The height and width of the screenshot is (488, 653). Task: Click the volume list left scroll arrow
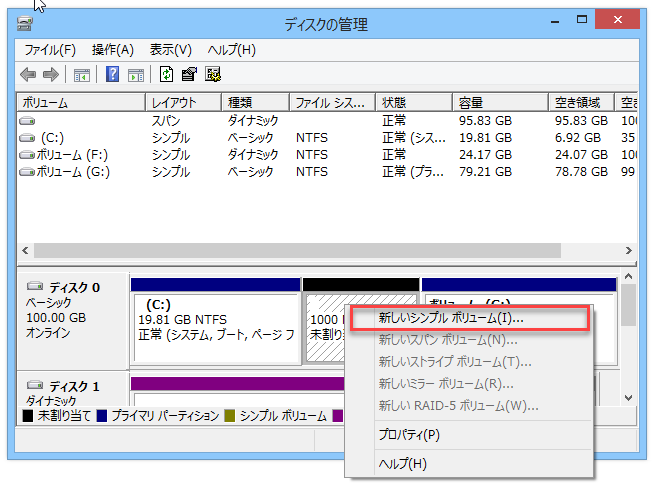25,251
